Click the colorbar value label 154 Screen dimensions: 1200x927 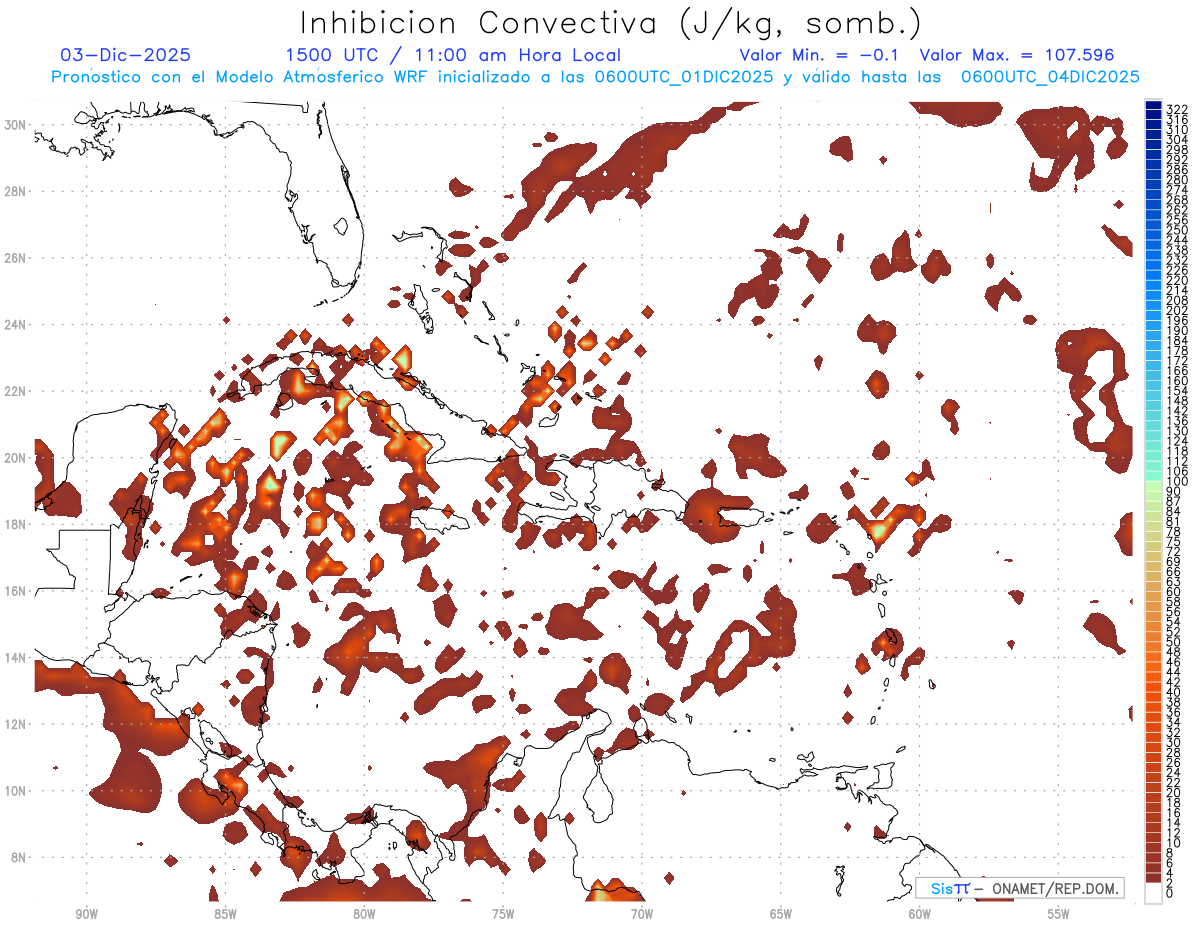pyautogui.click(x=1176, y=390)
